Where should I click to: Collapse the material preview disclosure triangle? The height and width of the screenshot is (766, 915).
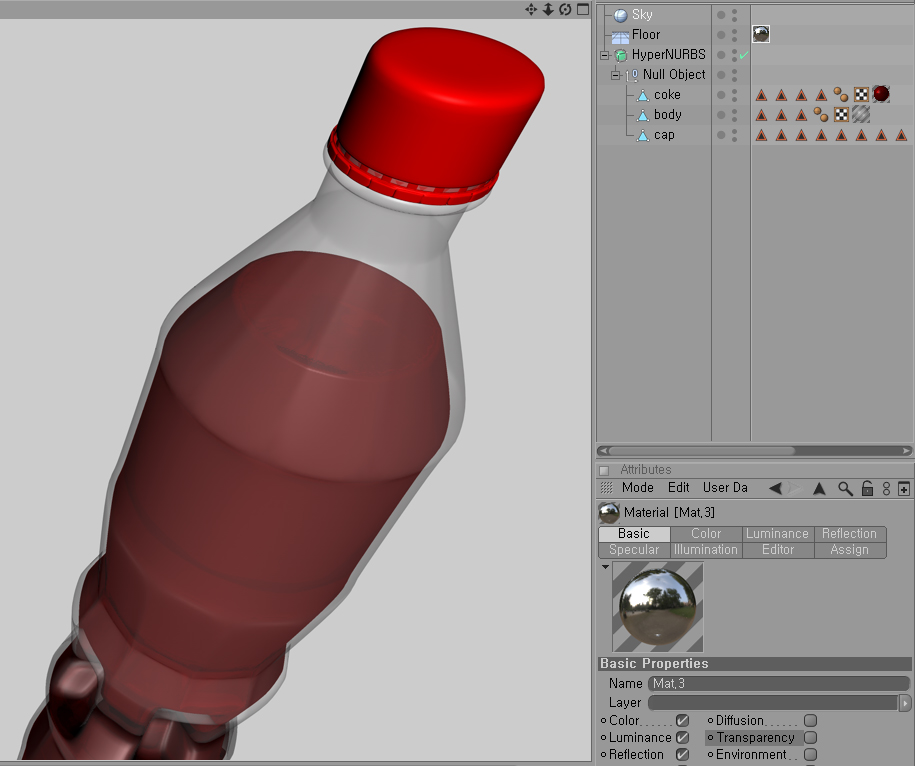(x=605, y=566)
